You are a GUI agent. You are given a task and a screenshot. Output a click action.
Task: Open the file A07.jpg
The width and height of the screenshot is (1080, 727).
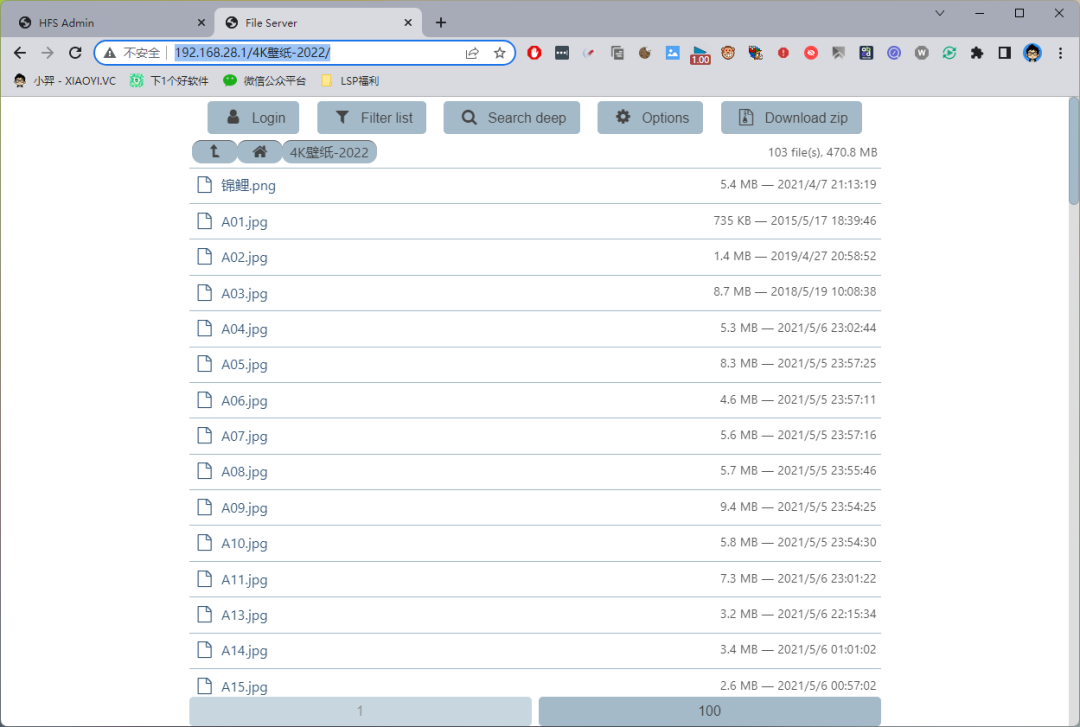coord(245,436)
